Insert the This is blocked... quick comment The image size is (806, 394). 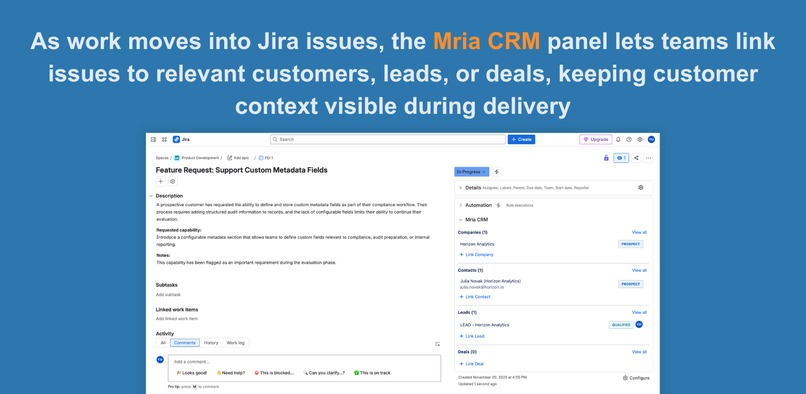tap(274, 373)
